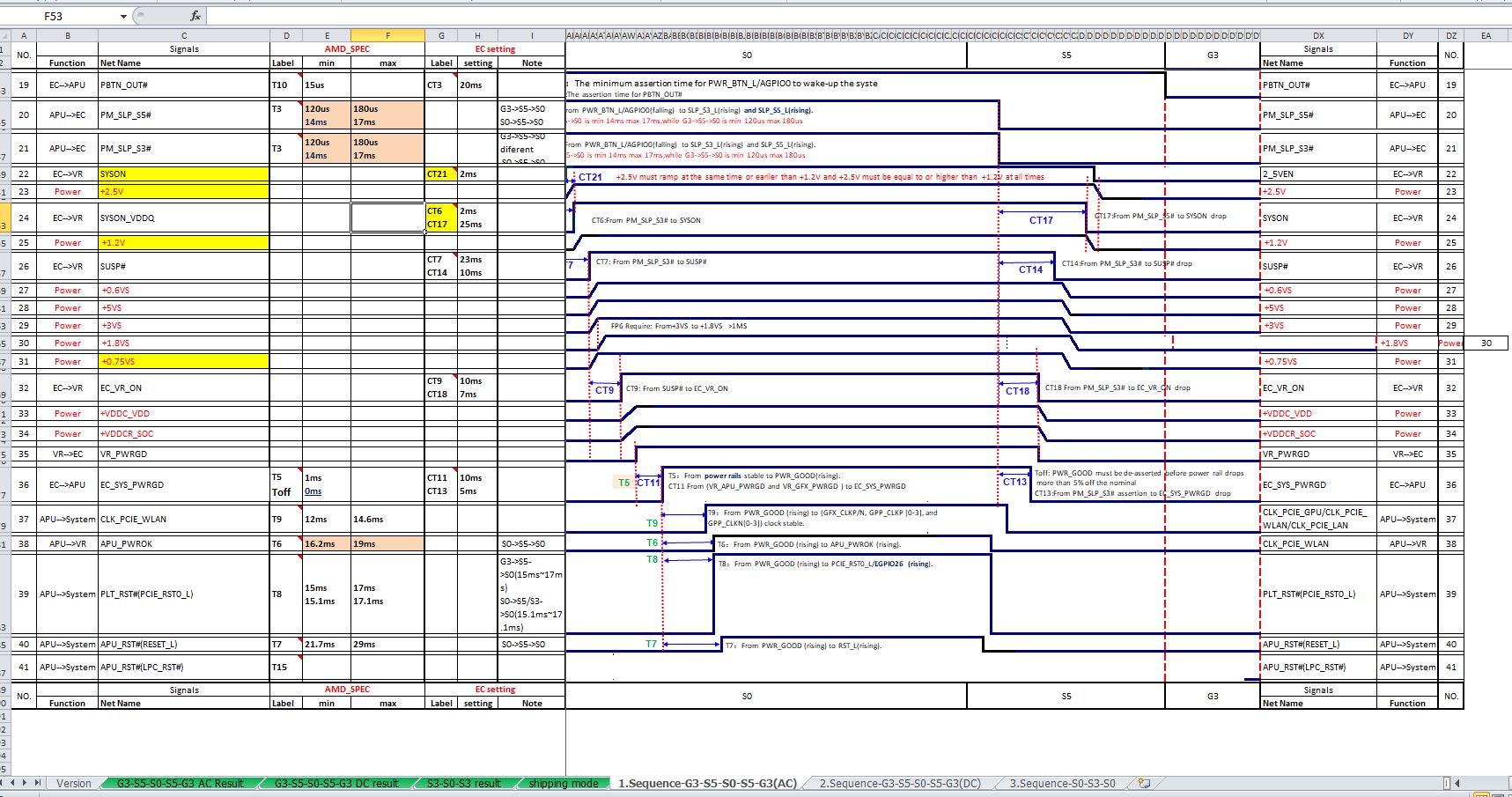The height and width of the screenshot is (797, 1512).
Task: Click into the formula bar
Action: [859, 16]
